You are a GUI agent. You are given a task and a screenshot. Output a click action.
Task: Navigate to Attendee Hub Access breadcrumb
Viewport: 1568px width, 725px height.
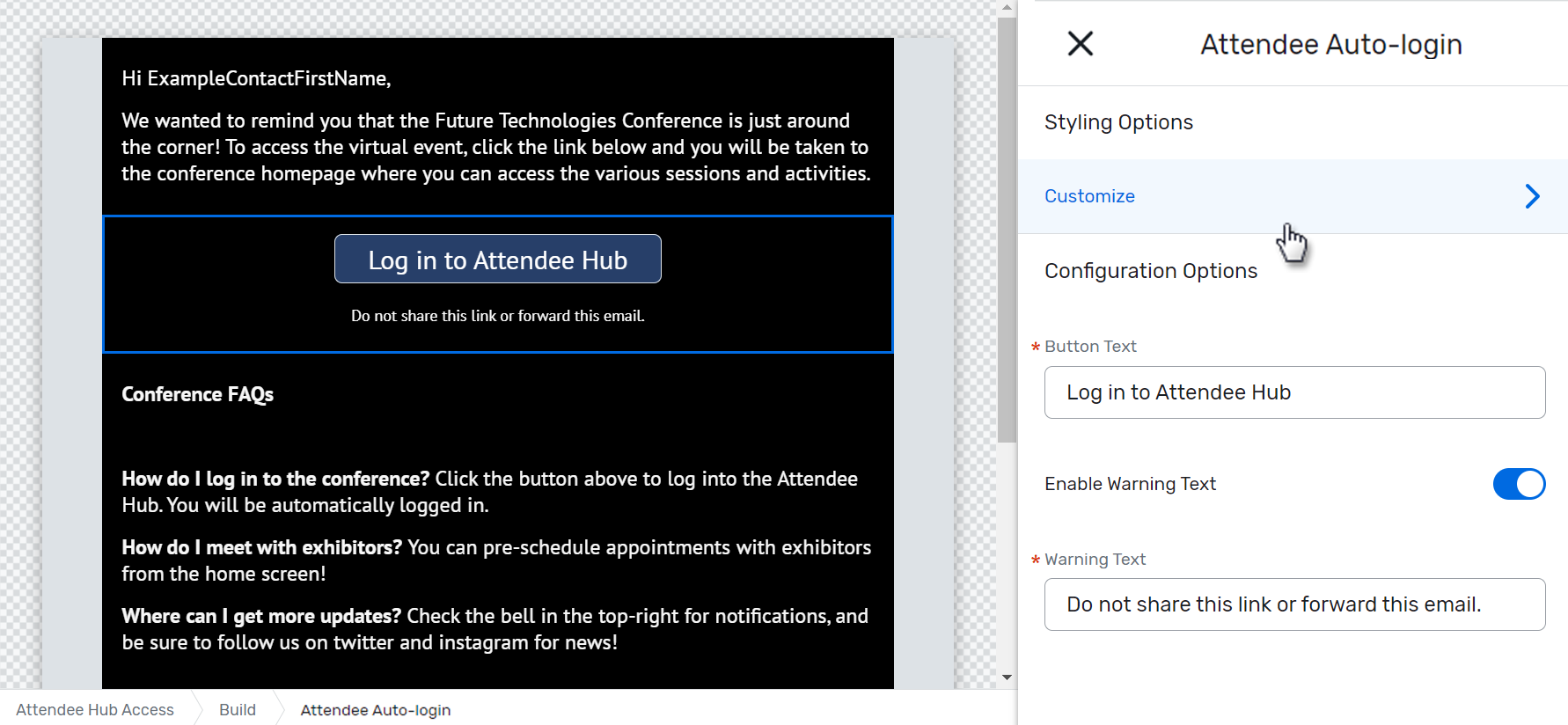tap(94, 709)
